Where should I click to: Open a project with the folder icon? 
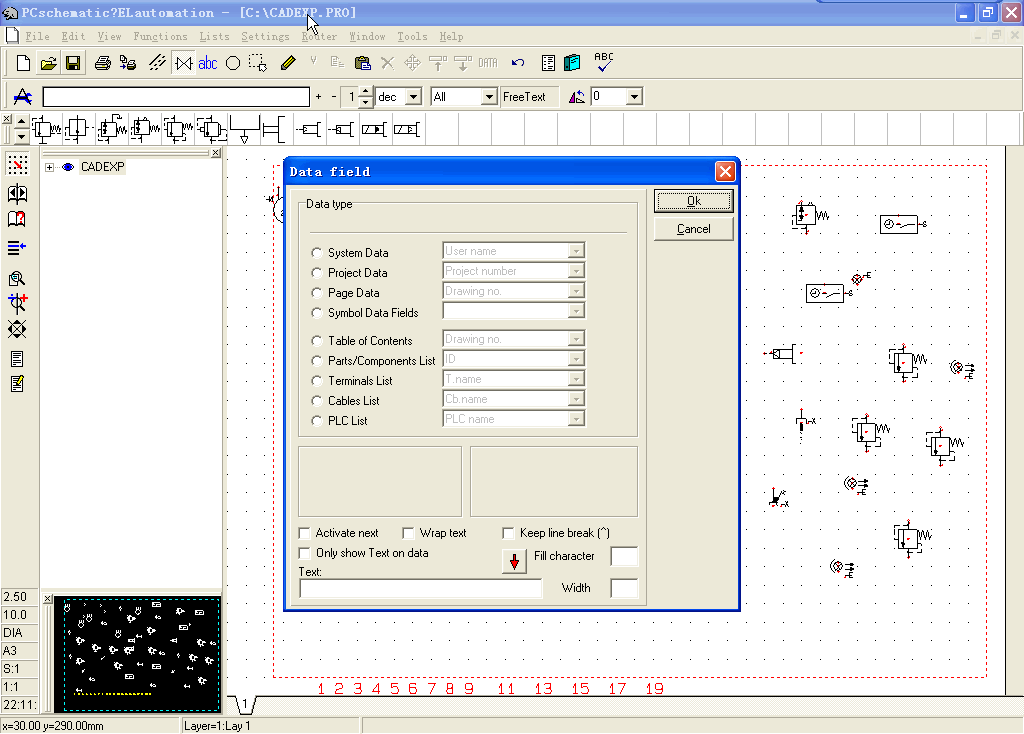coord(48,63)
